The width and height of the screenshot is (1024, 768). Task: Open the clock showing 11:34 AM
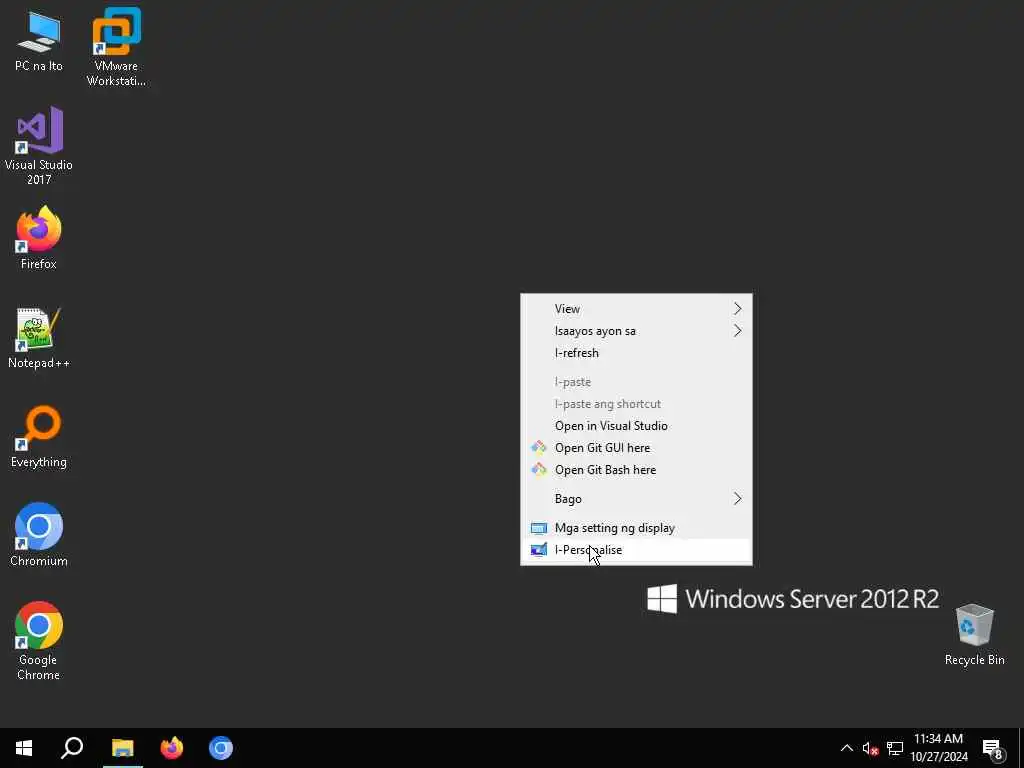[938, 748]
